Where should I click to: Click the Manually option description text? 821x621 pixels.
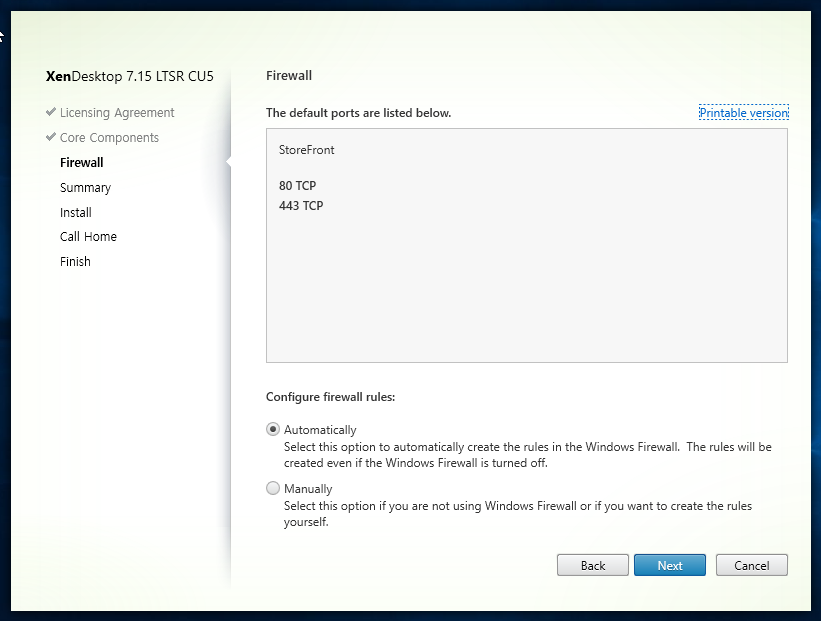click(518, 514)
